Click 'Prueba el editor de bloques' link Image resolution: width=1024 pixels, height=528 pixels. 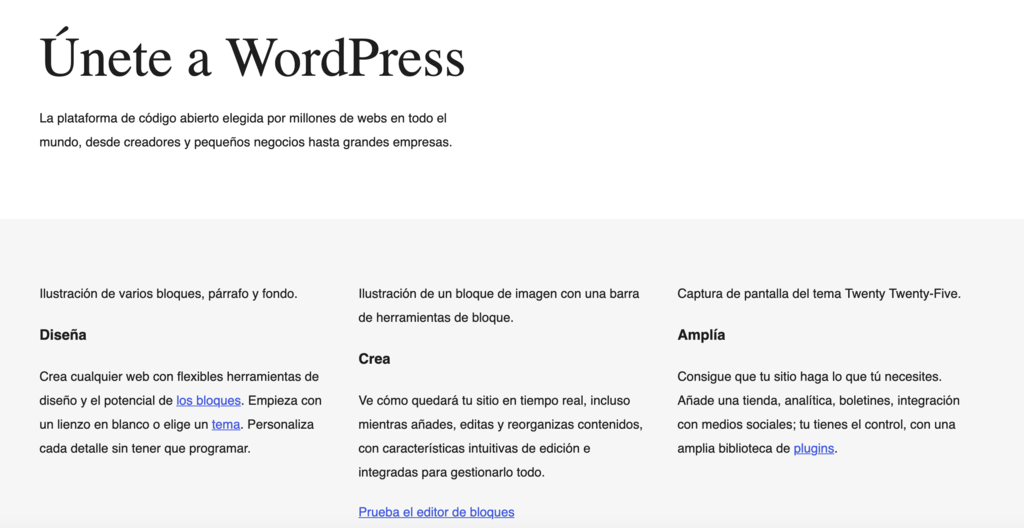tap(436, 512)
